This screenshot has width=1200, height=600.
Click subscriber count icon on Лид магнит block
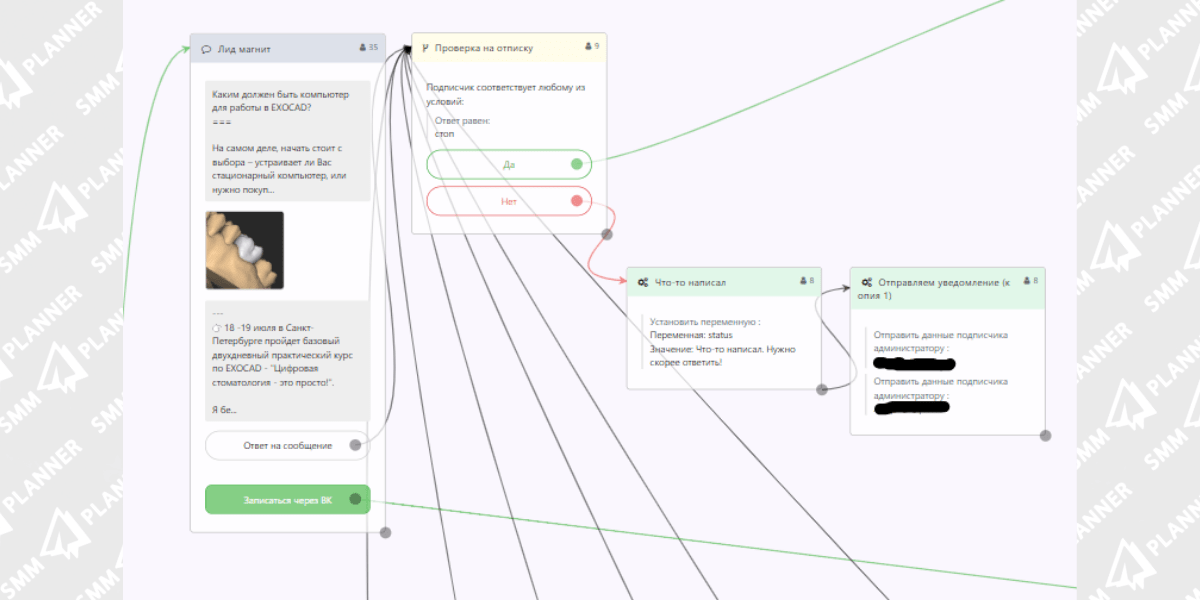(x=362, y=47)
